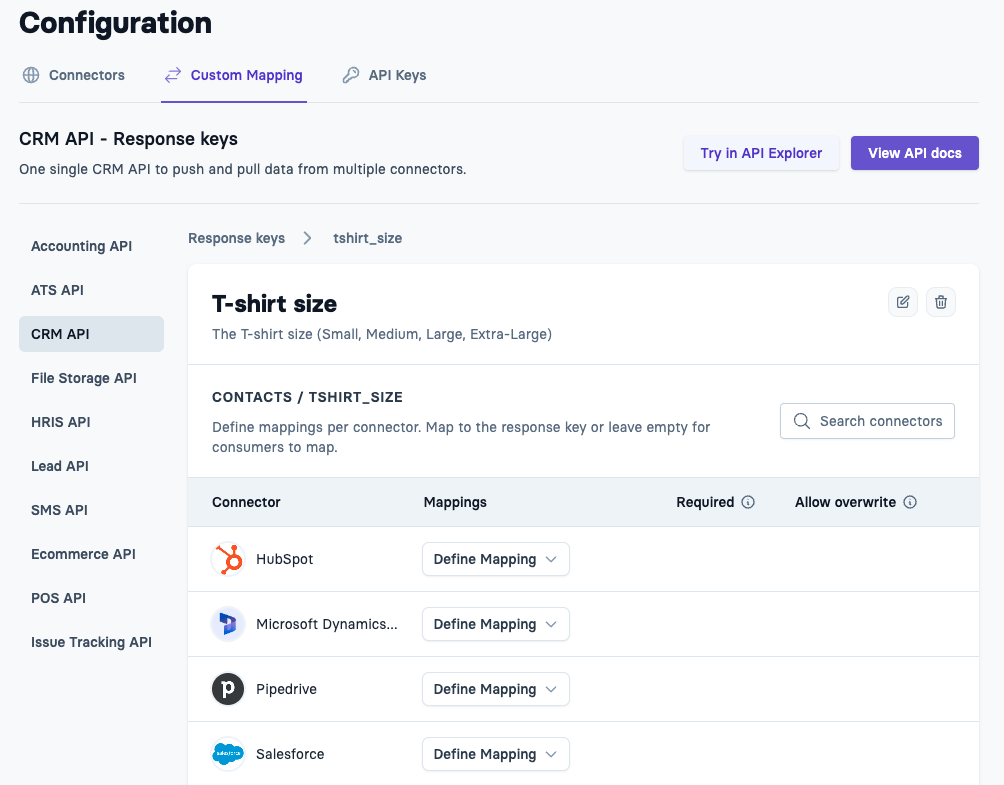This screenshot has height=785, width=1004.
Task: Click the Required column header text
Action: pos(705,502)
